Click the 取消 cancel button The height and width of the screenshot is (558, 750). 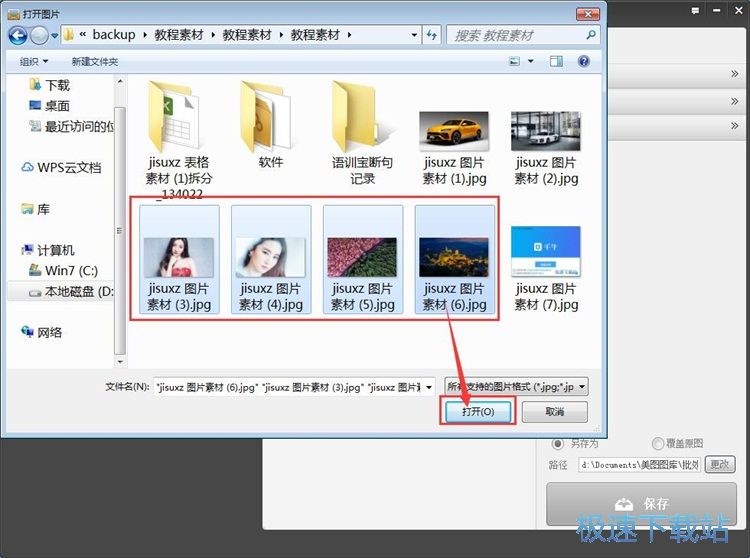point(554,411)
